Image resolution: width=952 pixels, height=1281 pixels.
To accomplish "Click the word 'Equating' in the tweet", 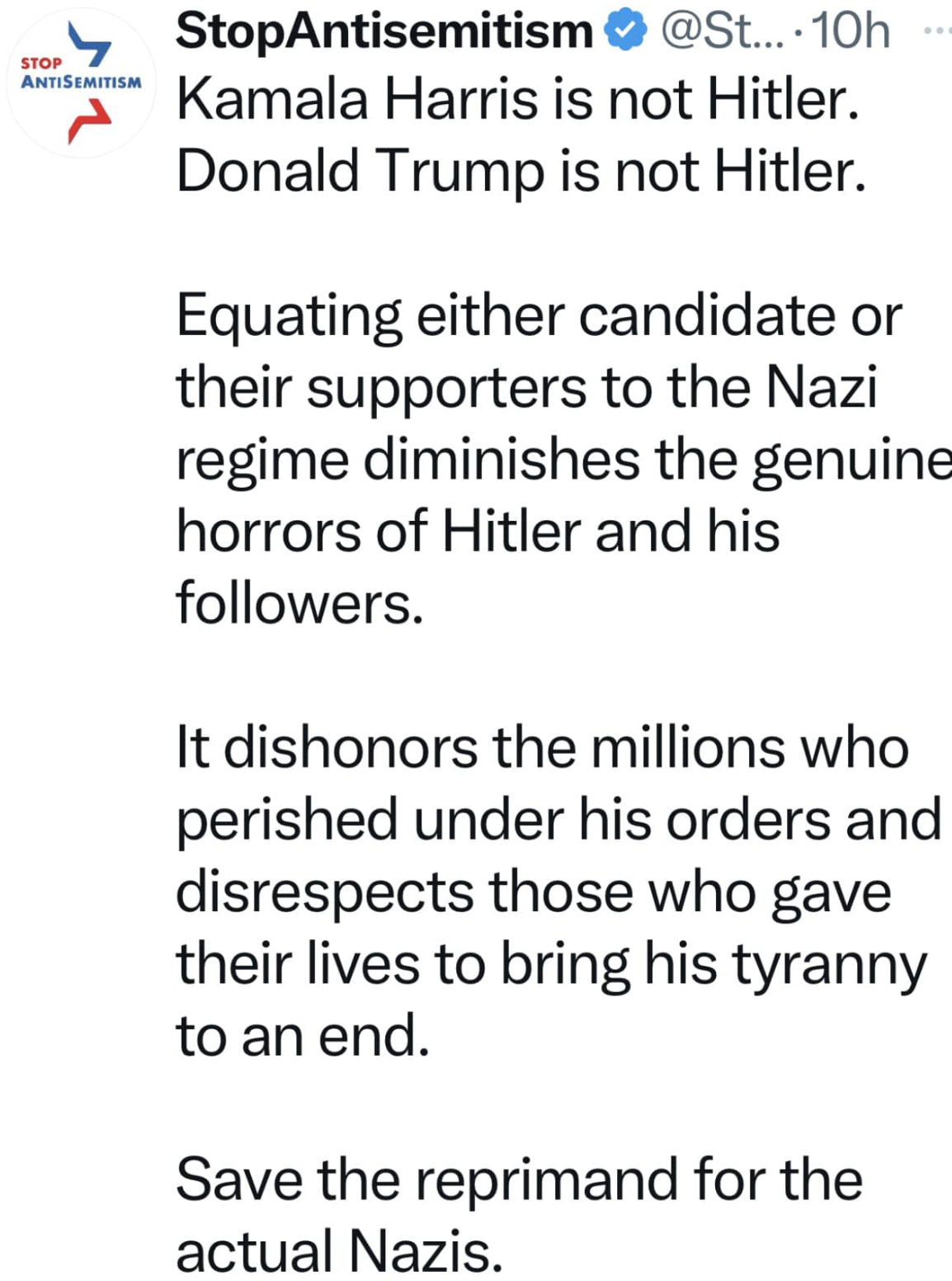I will point(290,317).
